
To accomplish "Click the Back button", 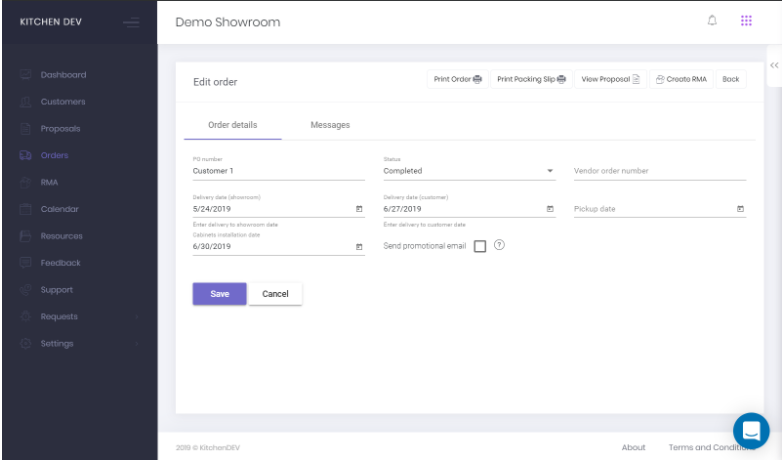I will [x=731, y=79].
